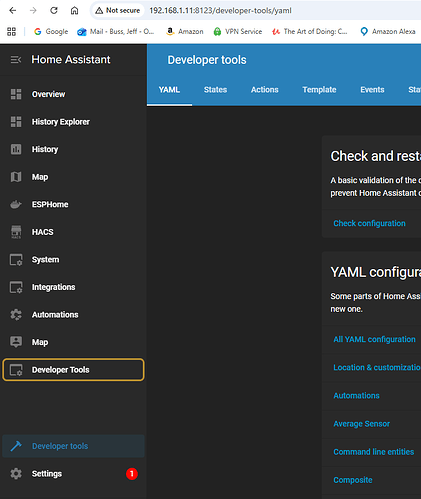421x499 pixels.
Task: Click the ESPHome icon in sidebar
Action: point(16,204)
